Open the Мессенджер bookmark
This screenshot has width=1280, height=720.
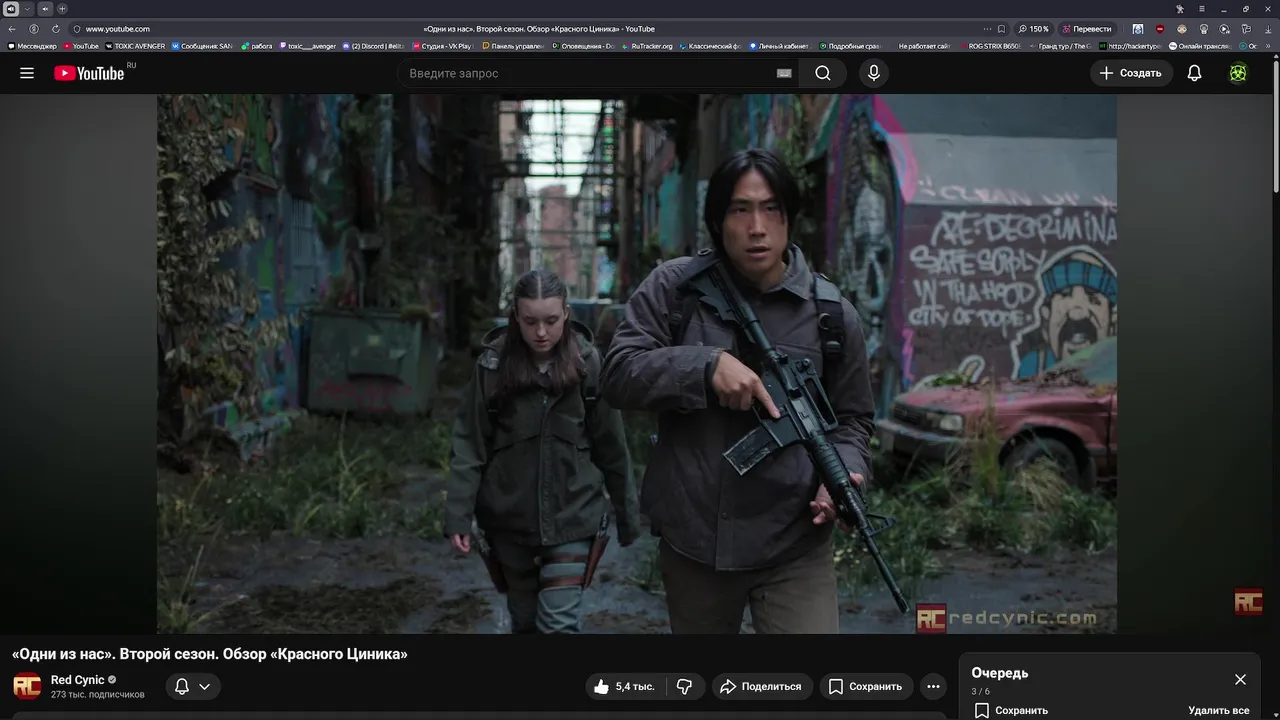(32, 46)
